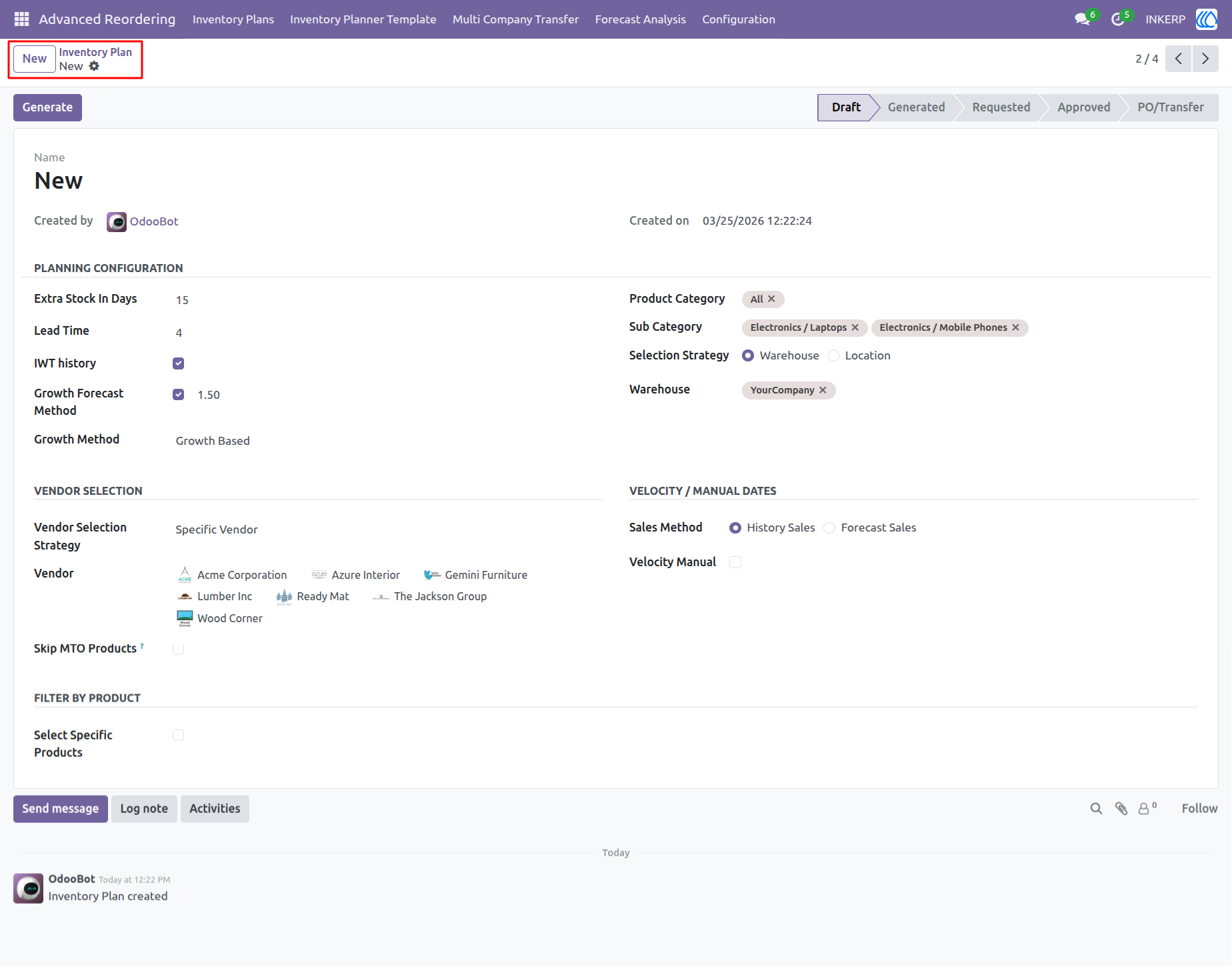
Task: Click the paperclip attachments icon
Action: click(x=1121, y=809)
